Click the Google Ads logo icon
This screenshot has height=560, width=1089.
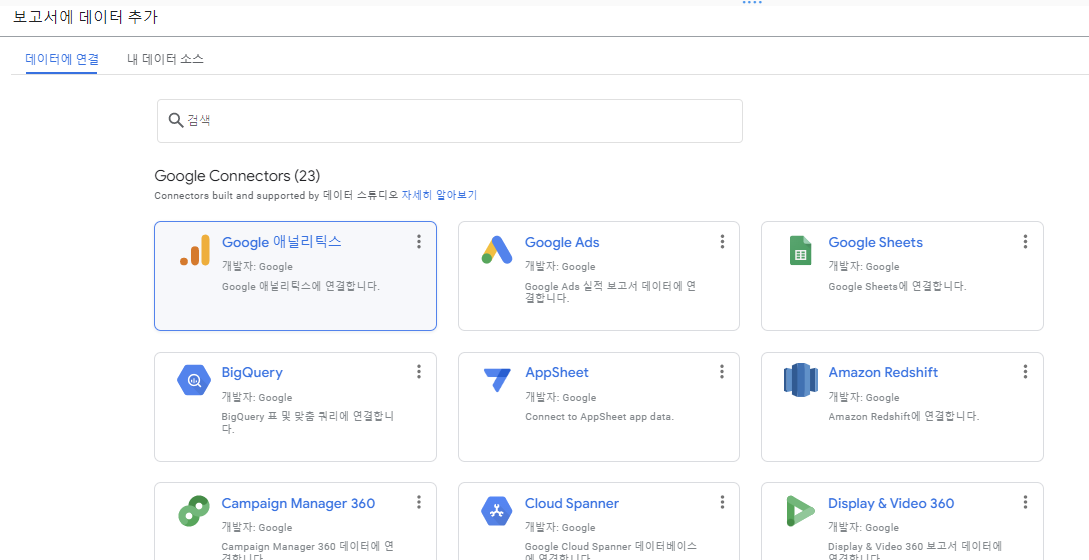[497, 250]
